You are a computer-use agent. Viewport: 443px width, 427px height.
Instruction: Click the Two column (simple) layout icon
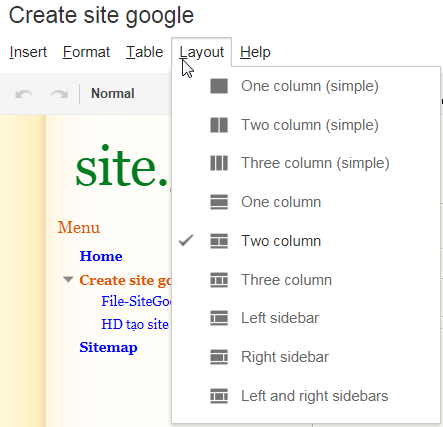[x=219, y=125]
